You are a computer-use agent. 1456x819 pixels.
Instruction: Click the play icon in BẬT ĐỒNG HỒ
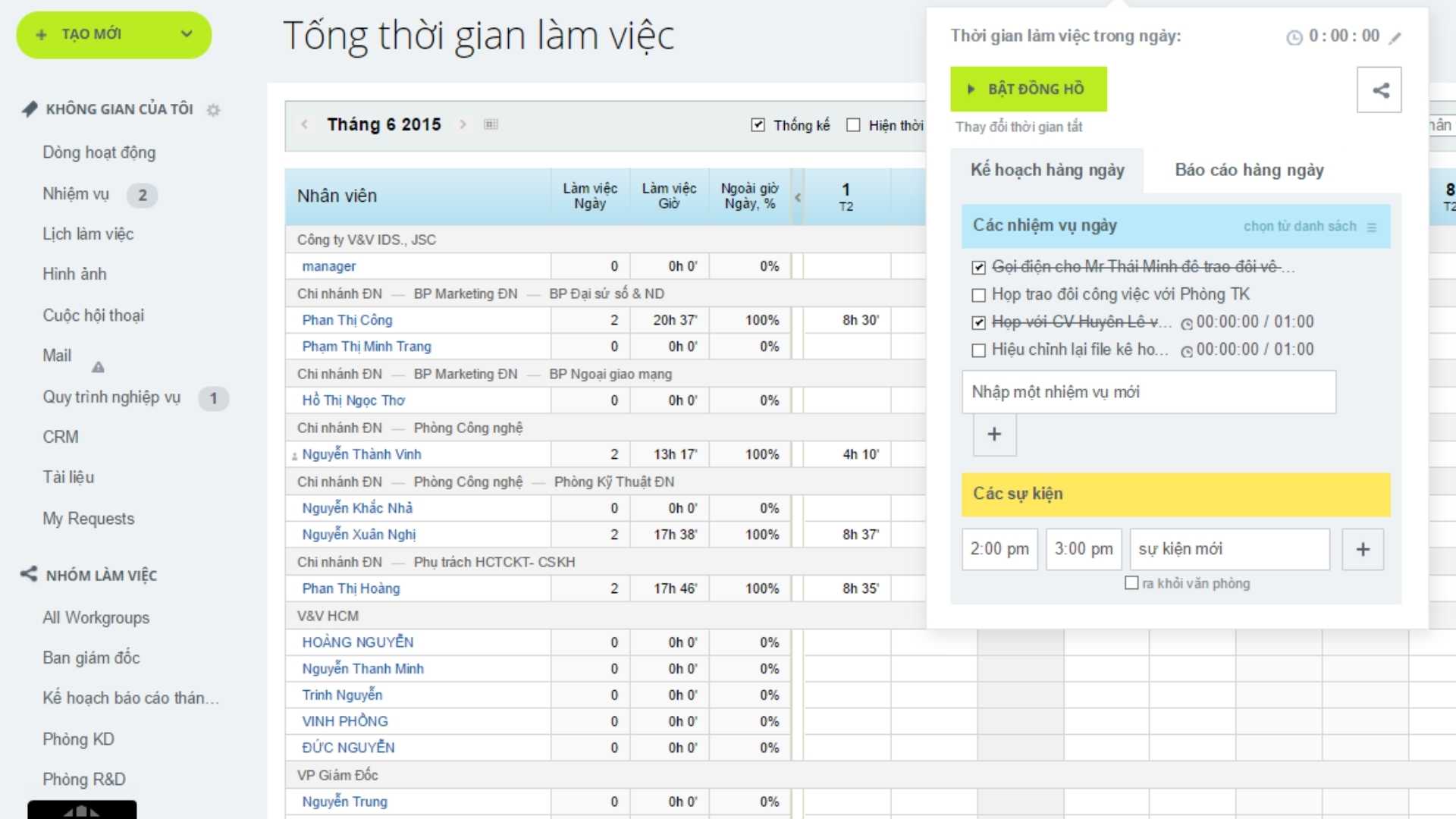coord(971,89)
